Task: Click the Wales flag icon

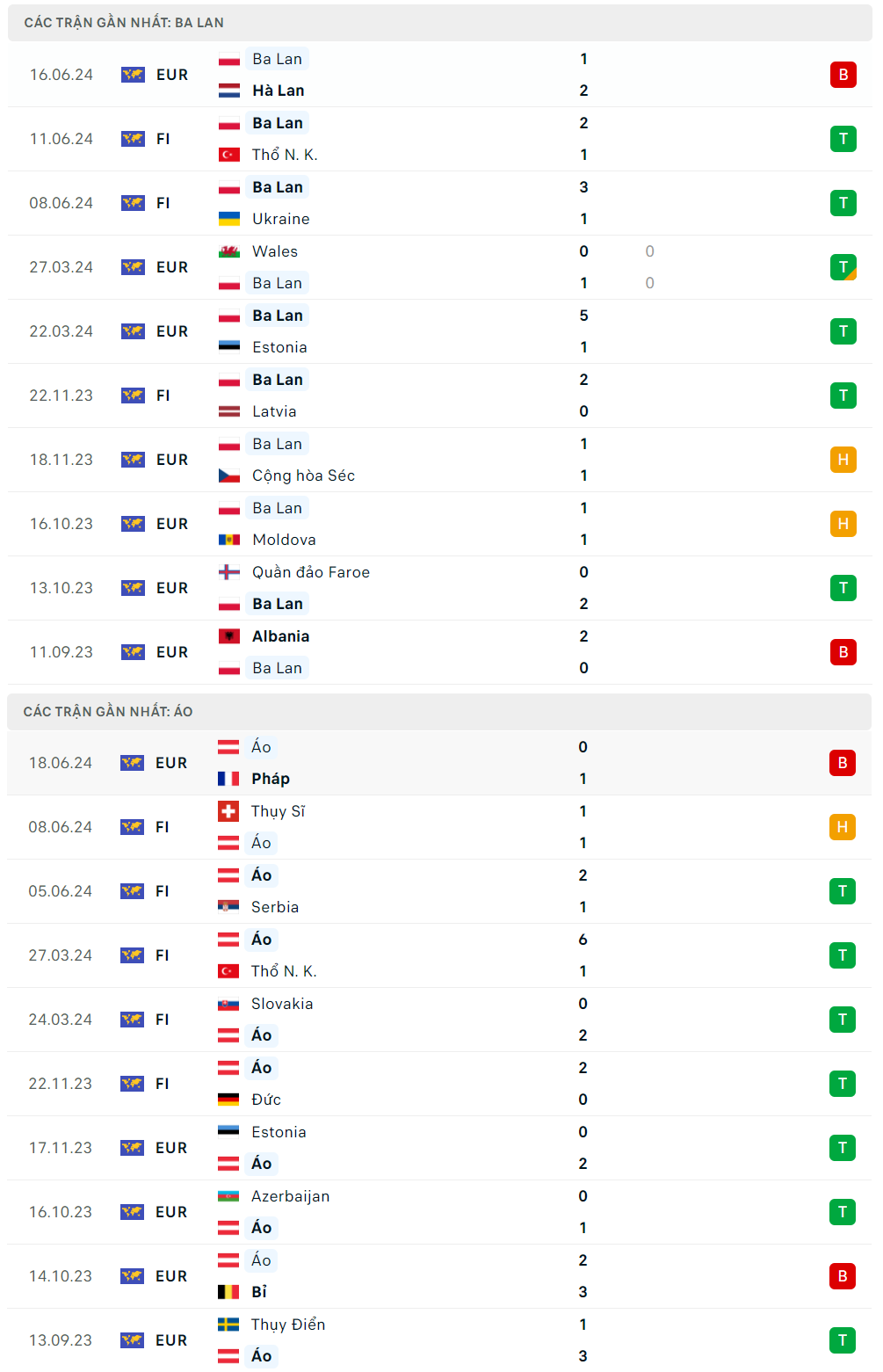Action: (229, 251)
